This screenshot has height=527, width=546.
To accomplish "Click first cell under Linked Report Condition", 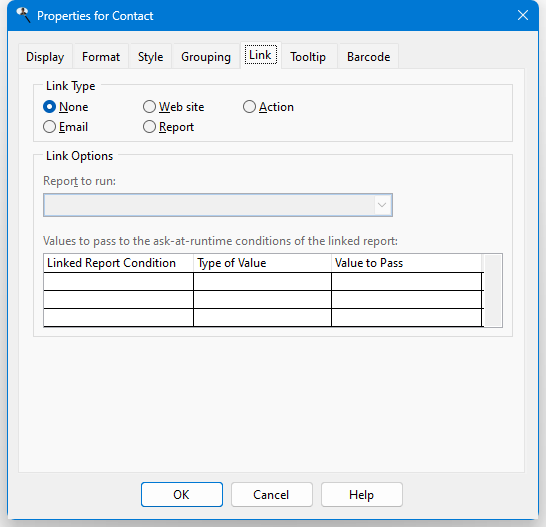I will point(118,281).
